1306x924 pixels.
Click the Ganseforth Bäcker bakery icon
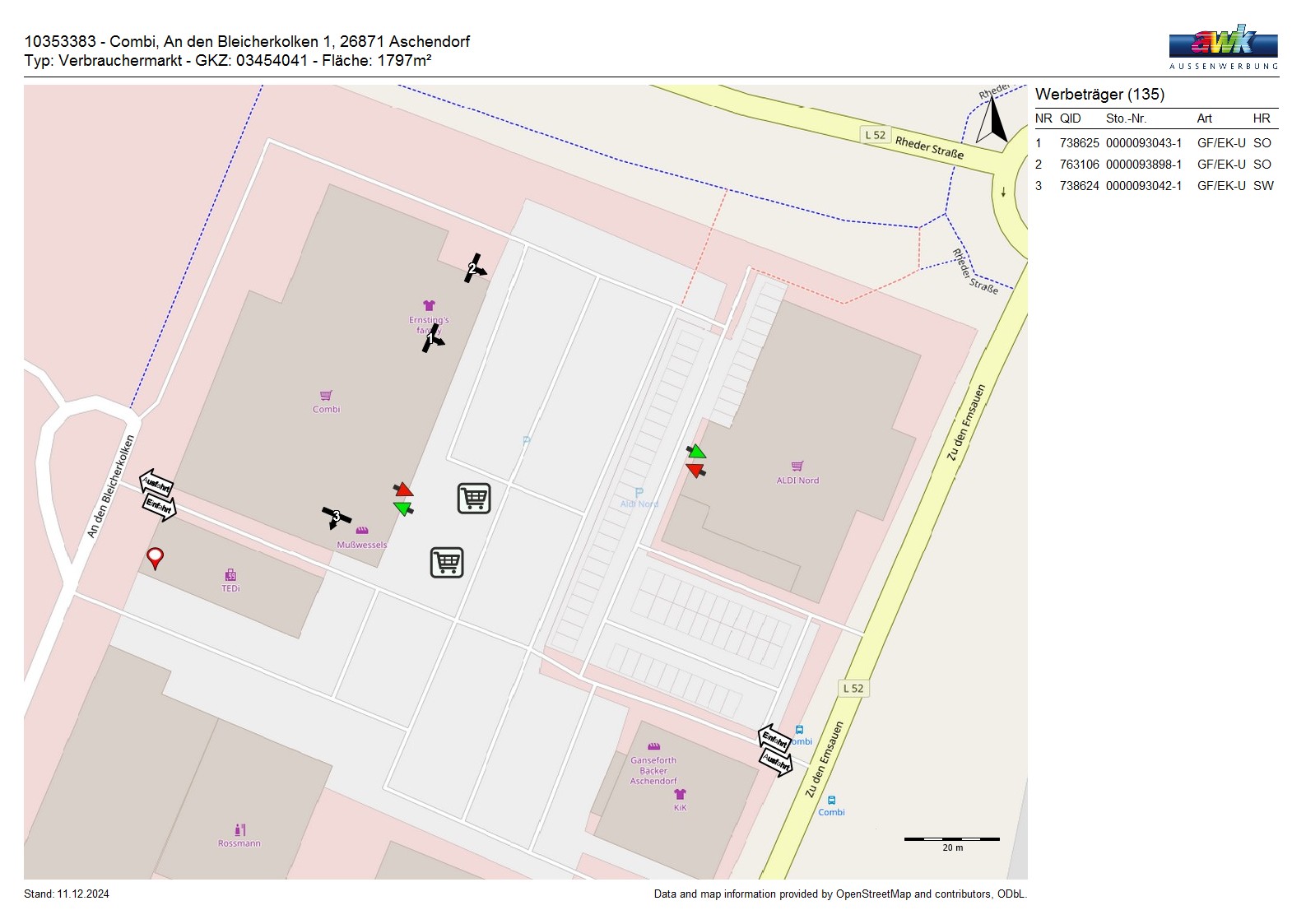653,747
